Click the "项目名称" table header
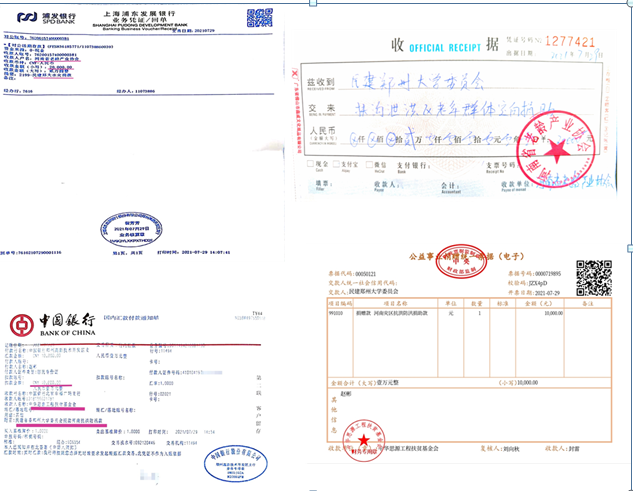The height and width of the screenshot is (491, 633). (x=395, y=303)
